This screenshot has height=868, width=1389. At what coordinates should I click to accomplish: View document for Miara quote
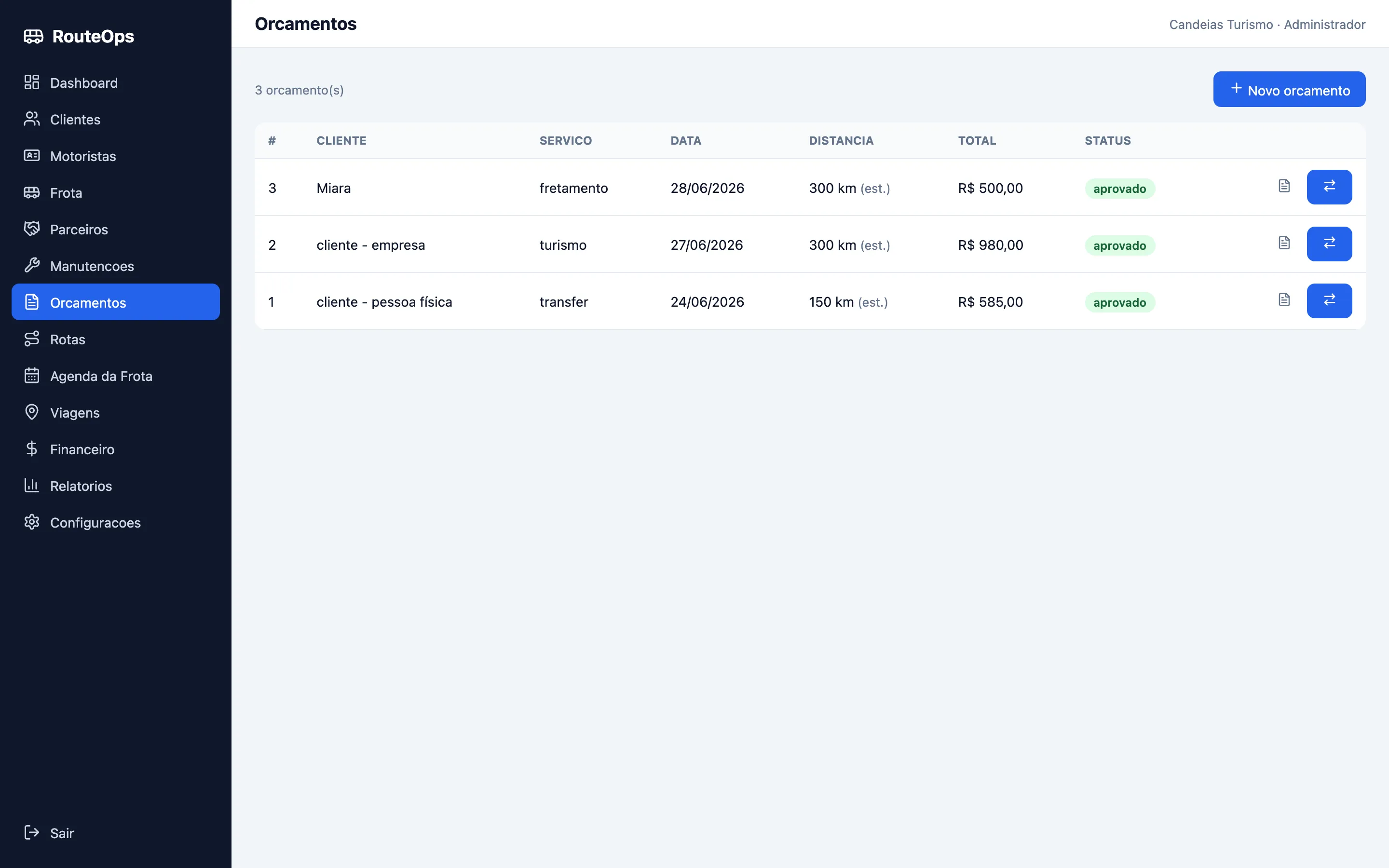pos(1284,186)
